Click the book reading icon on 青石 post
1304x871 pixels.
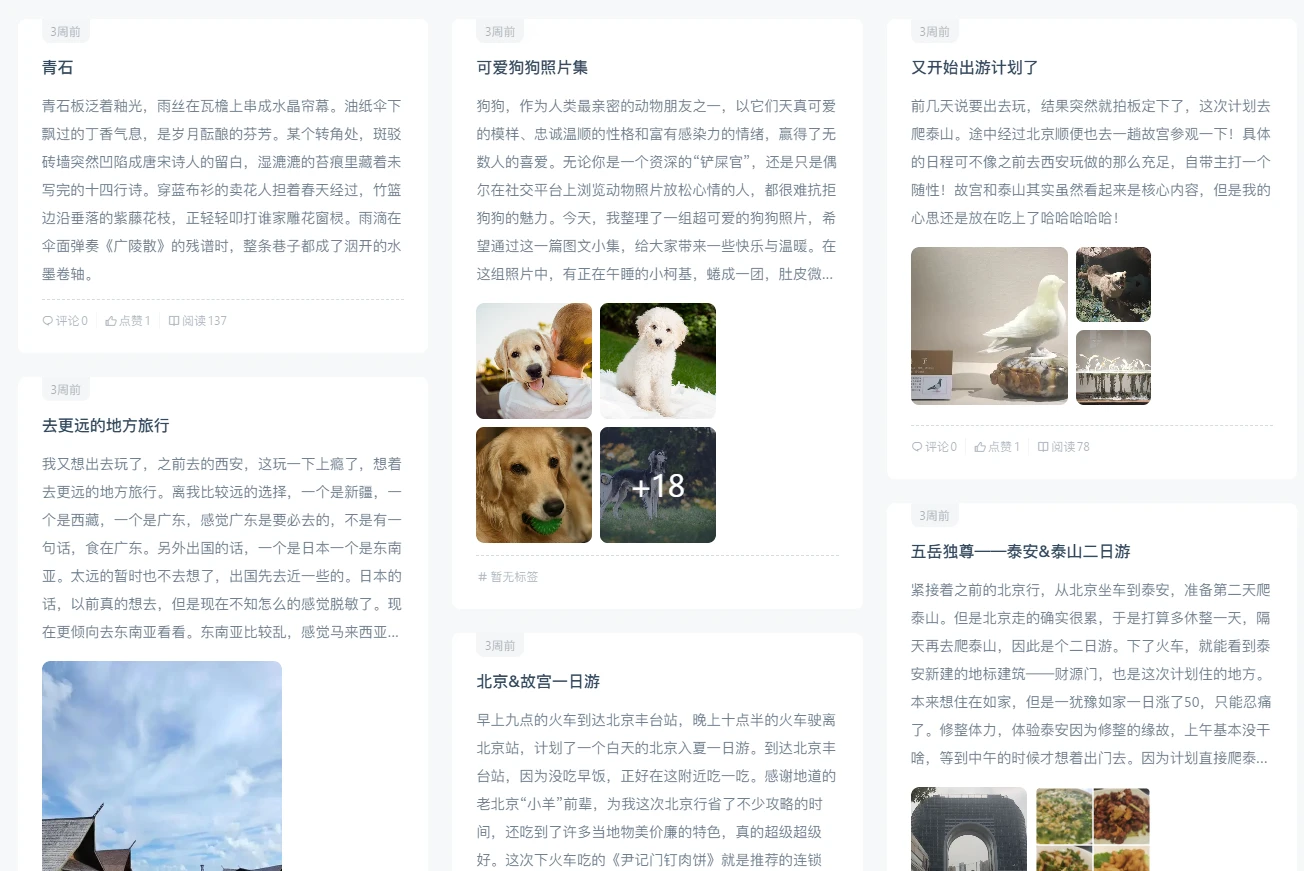point(174,321)
